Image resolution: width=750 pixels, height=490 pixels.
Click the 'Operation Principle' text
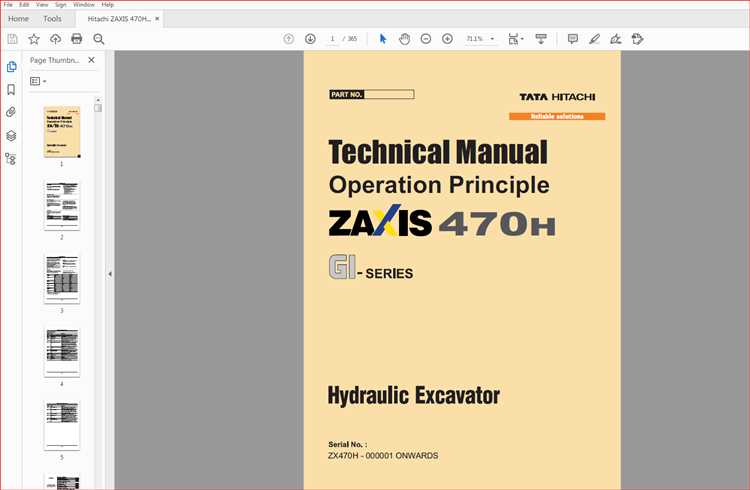[x=439, y=185]
